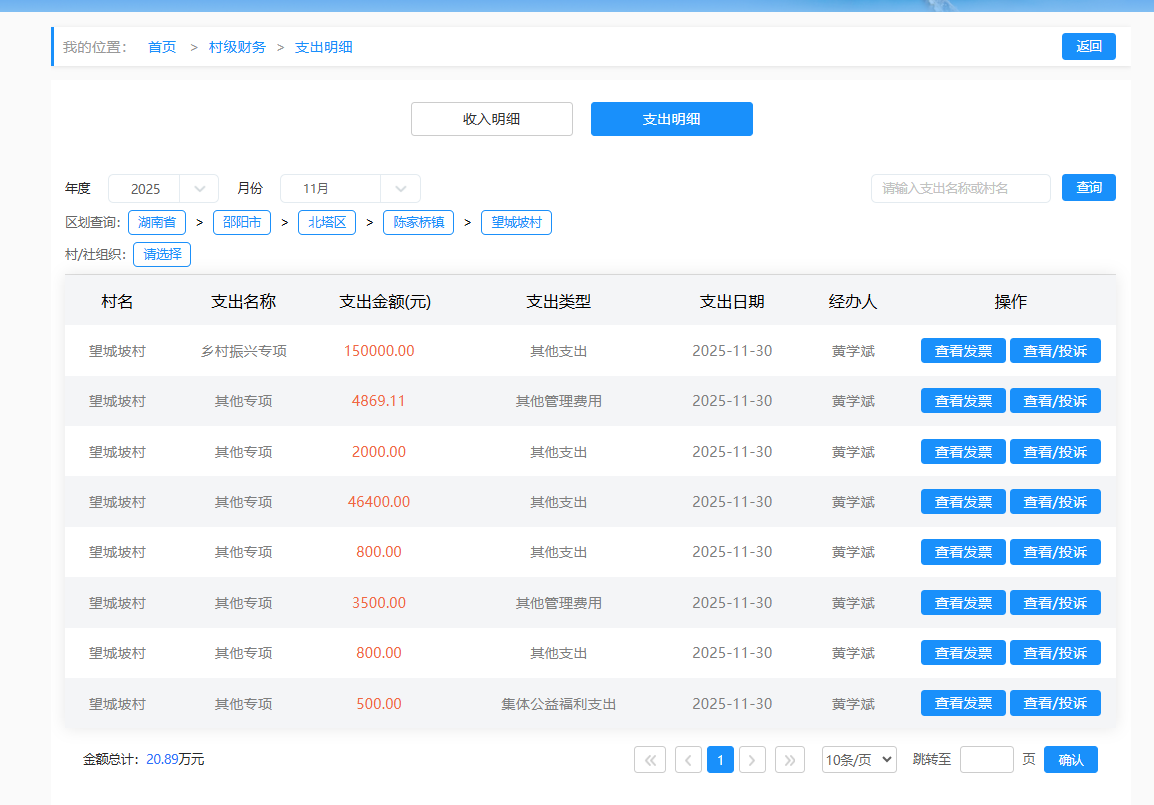This screenshot has width=1154, height=805.
Task: Open the 10条/页 page size selector
Action: (x=859, y=760)
